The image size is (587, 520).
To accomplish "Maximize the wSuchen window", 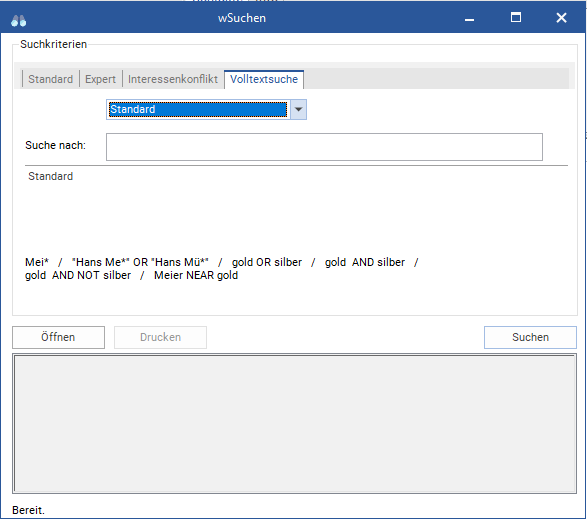I will 516,18.
